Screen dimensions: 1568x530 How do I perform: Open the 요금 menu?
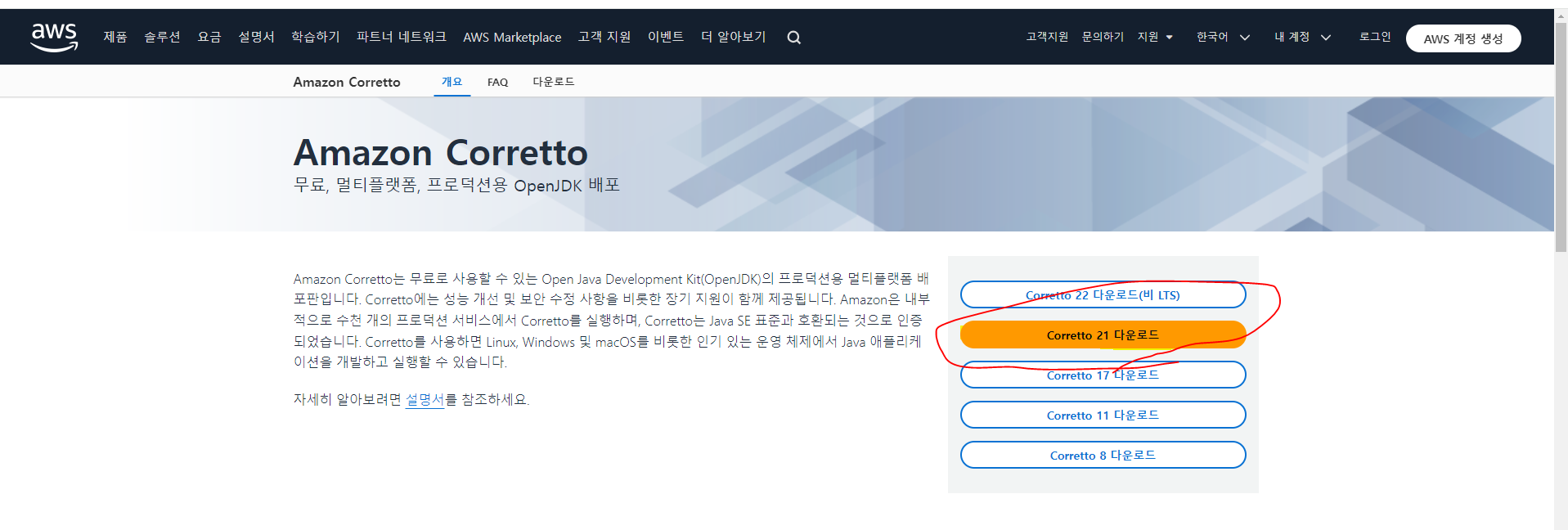click(209, 37)
